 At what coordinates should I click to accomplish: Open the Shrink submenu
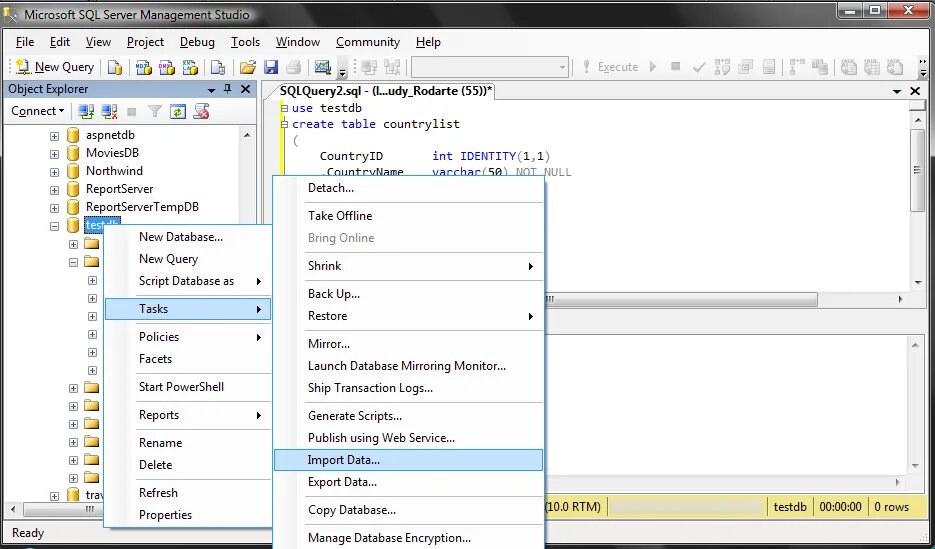(408, 266)
